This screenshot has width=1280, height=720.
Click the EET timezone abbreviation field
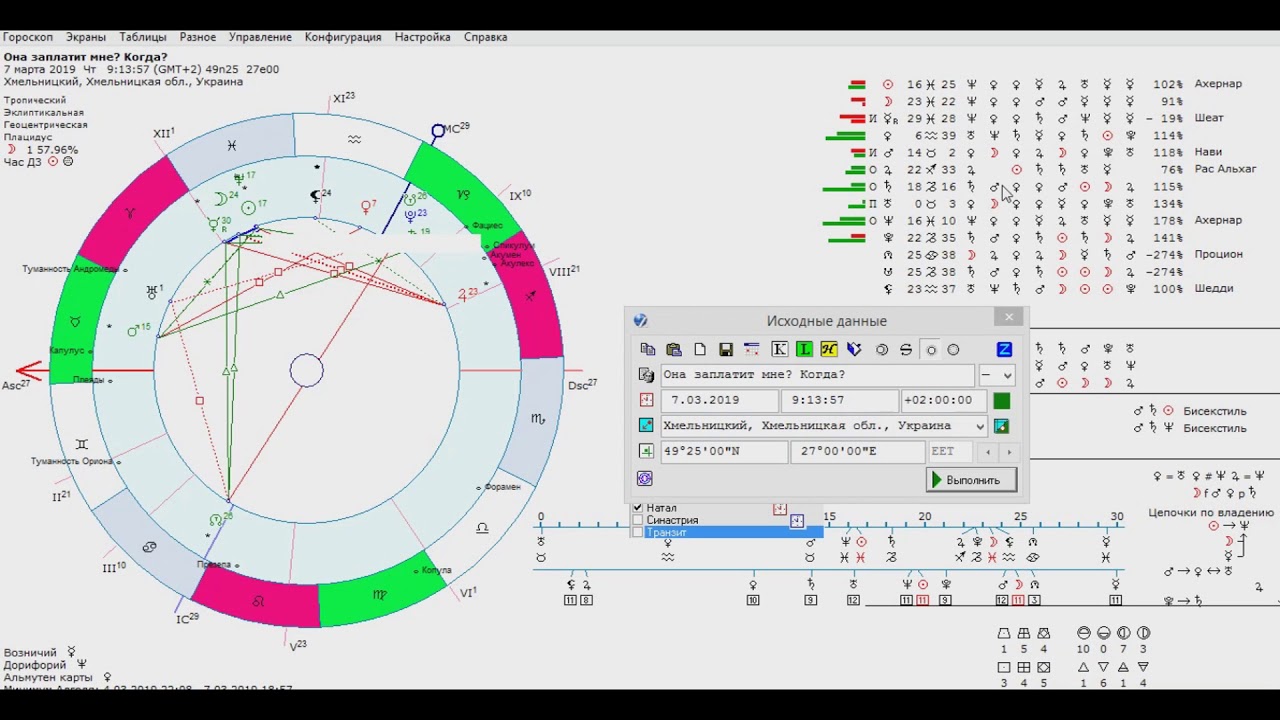tap(952, 452)
